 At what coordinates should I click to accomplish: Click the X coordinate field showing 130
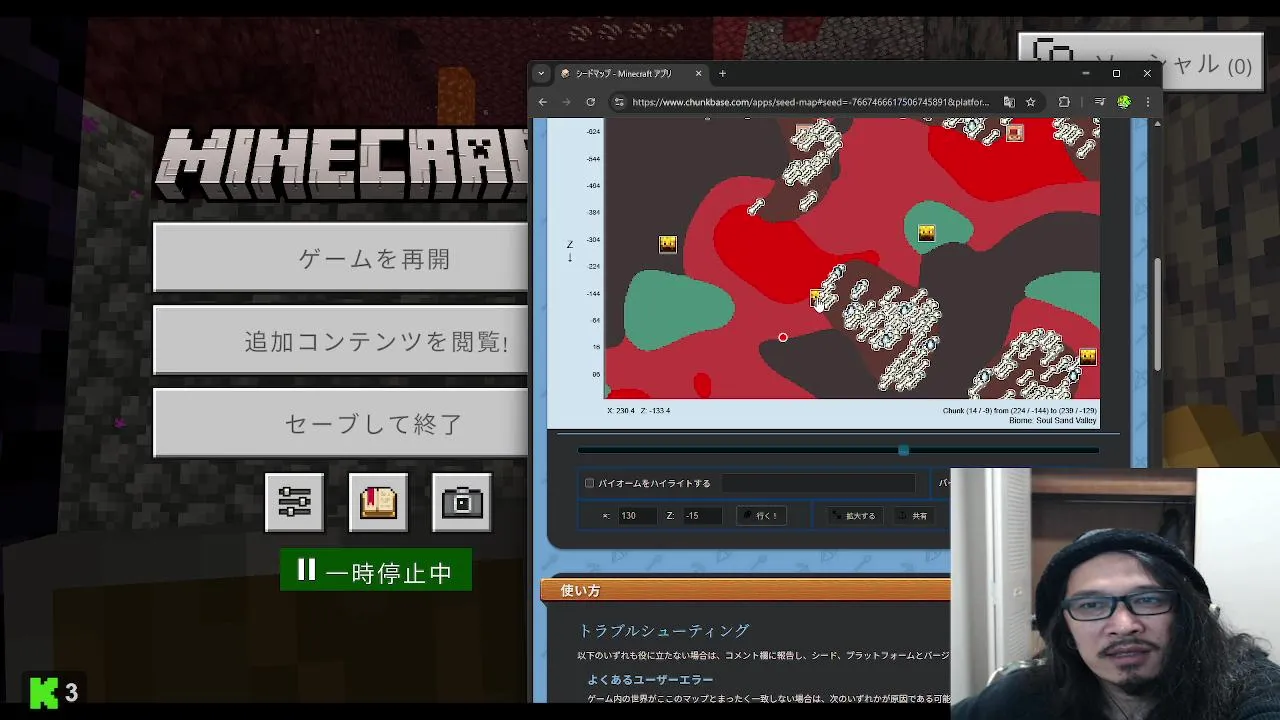pyautogui.click(x=636, y=516)
